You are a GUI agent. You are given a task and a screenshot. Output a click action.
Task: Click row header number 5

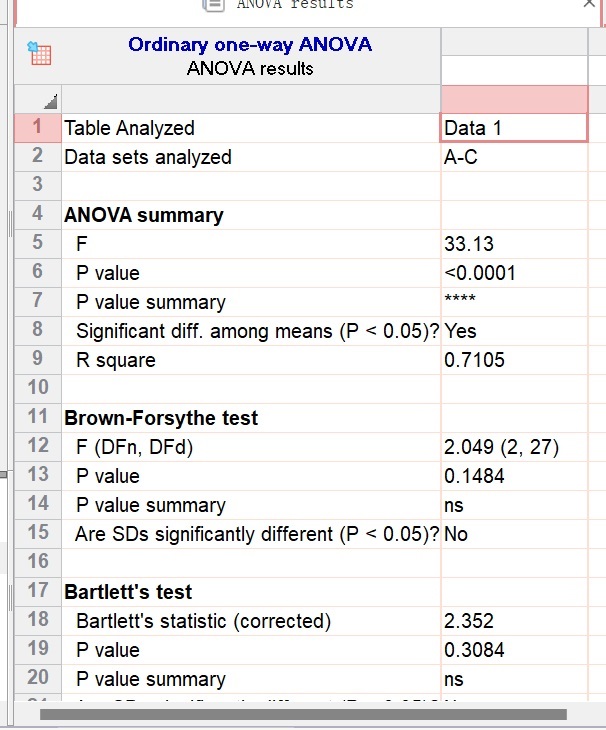(37, 243)
